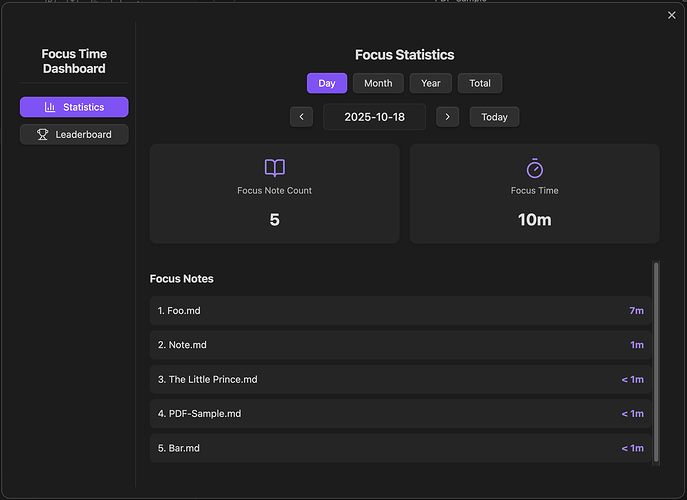
Task: Click the Focus Notes list scrollbar
Action: (x=656, y=360)
